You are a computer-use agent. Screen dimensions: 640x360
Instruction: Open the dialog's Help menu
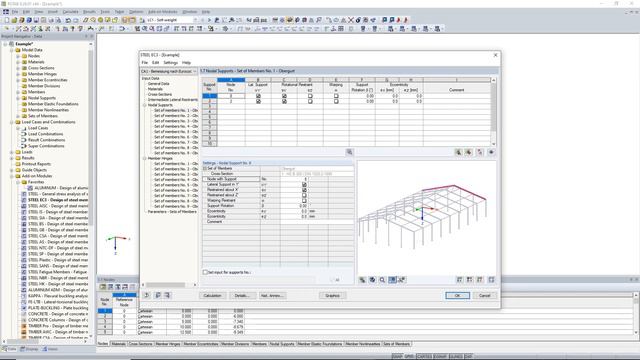pos(187,62)
